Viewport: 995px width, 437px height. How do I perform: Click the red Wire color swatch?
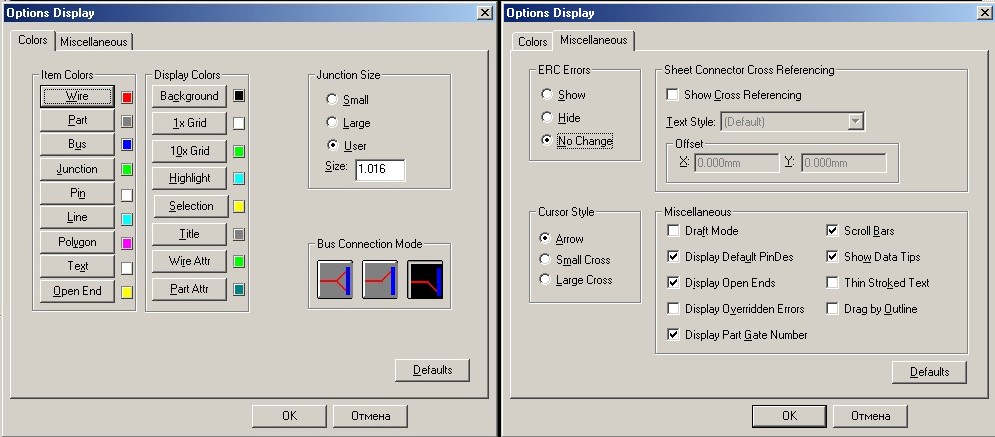point(127,97)
